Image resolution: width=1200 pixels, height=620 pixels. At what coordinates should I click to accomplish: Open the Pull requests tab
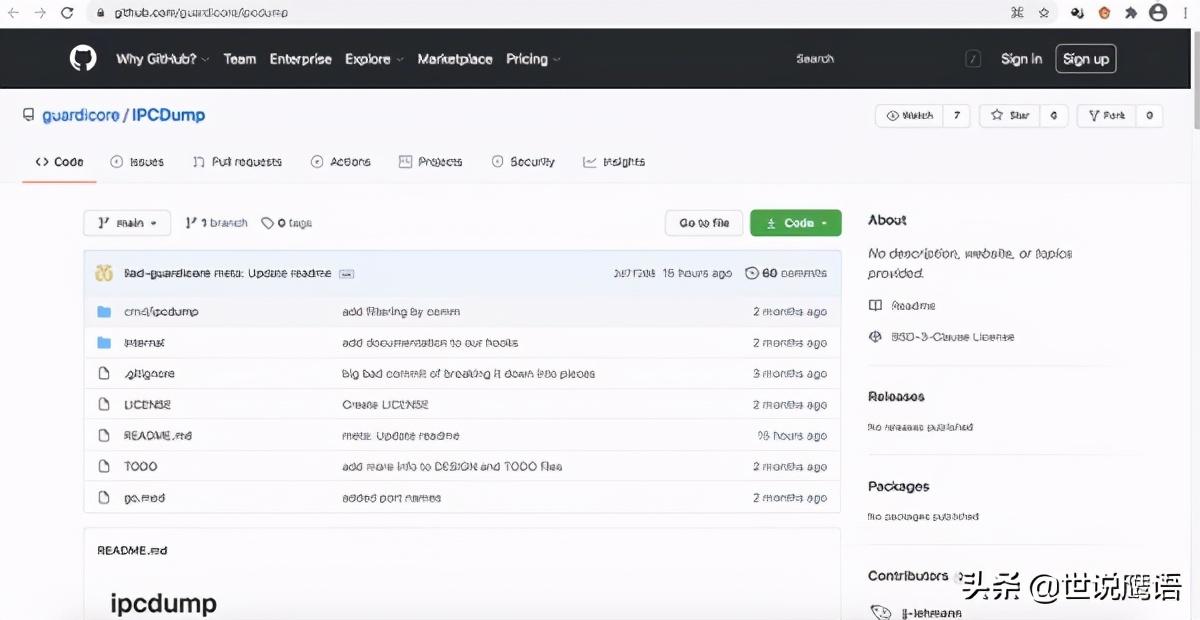(237, 162)
